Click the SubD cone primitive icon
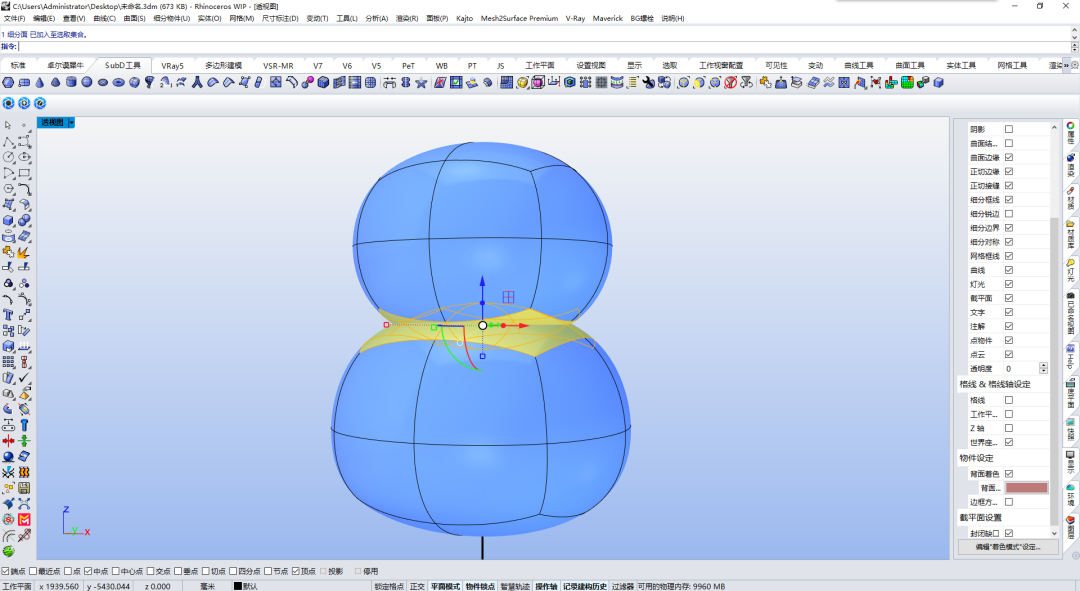 (x=39, y=82)
